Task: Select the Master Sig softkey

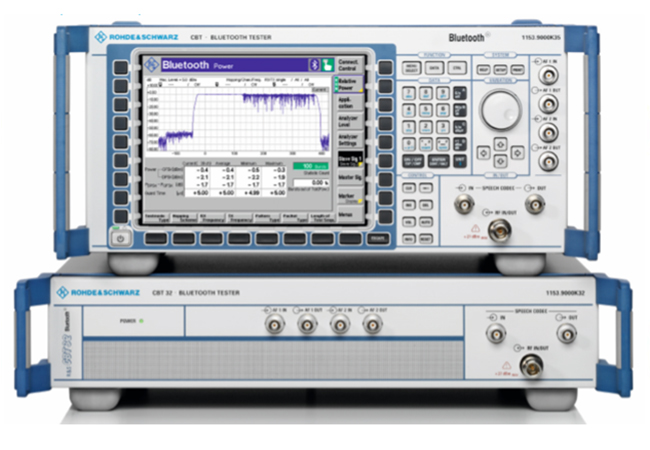Action: coord(350,178)
